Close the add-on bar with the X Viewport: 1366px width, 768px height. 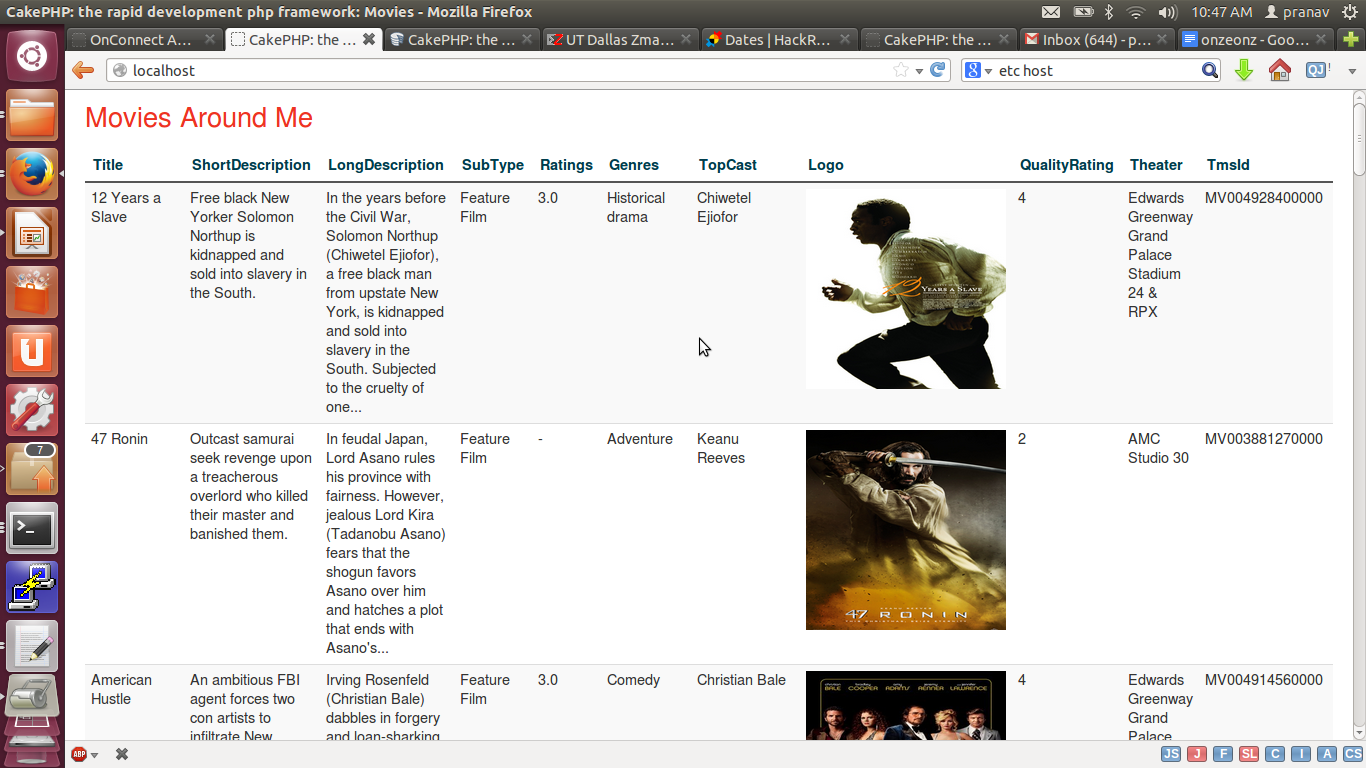(122, 754)
